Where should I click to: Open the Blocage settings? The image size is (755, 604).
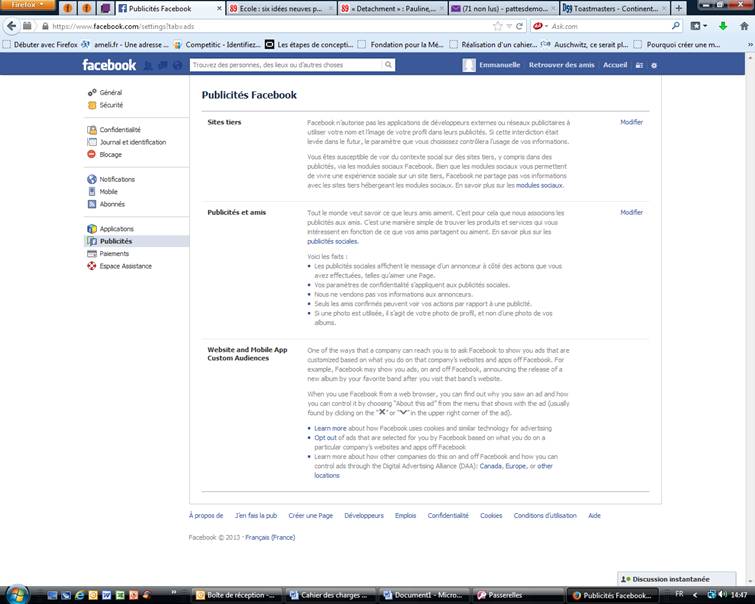[110, 155]
